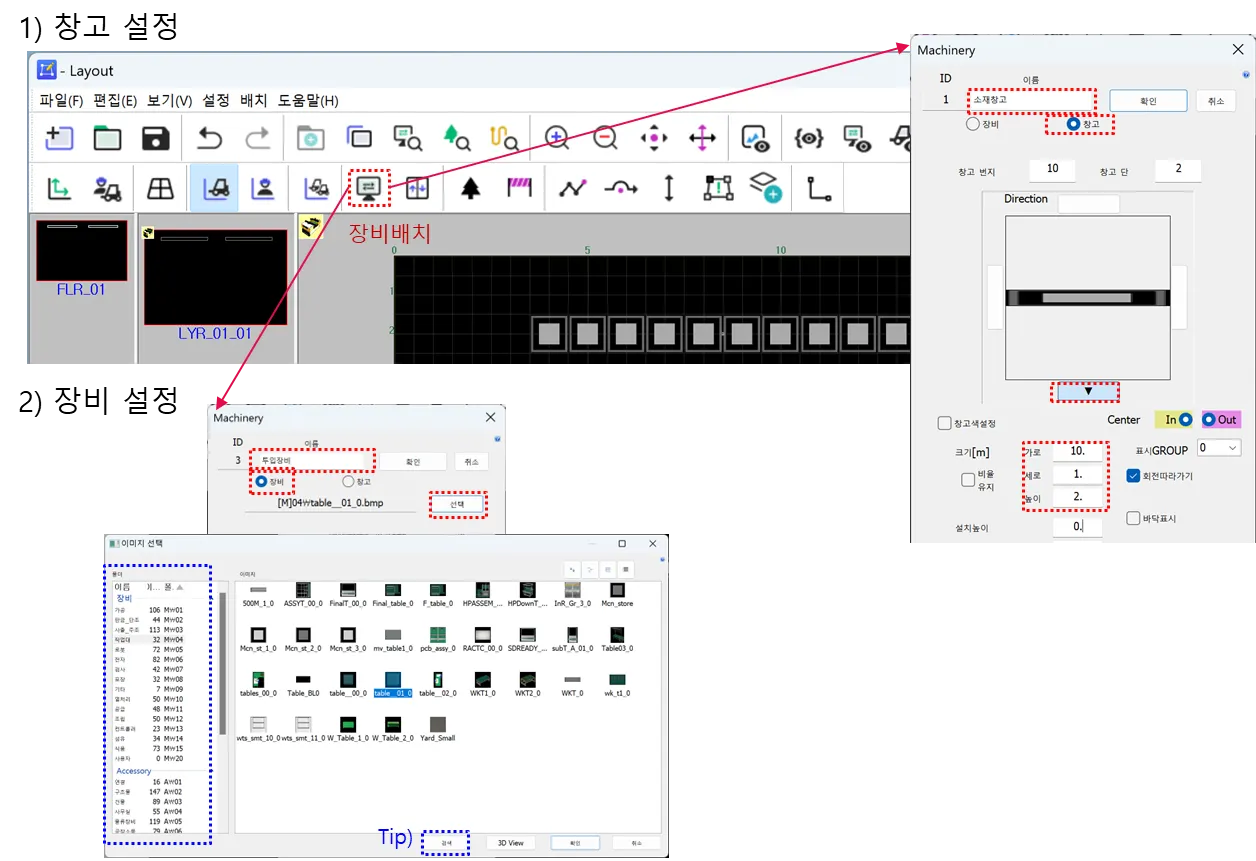Screen dimensions: 1256x861
Task: Enable the 창고색설정 checkbox
Action: click(x=945, y=424)
